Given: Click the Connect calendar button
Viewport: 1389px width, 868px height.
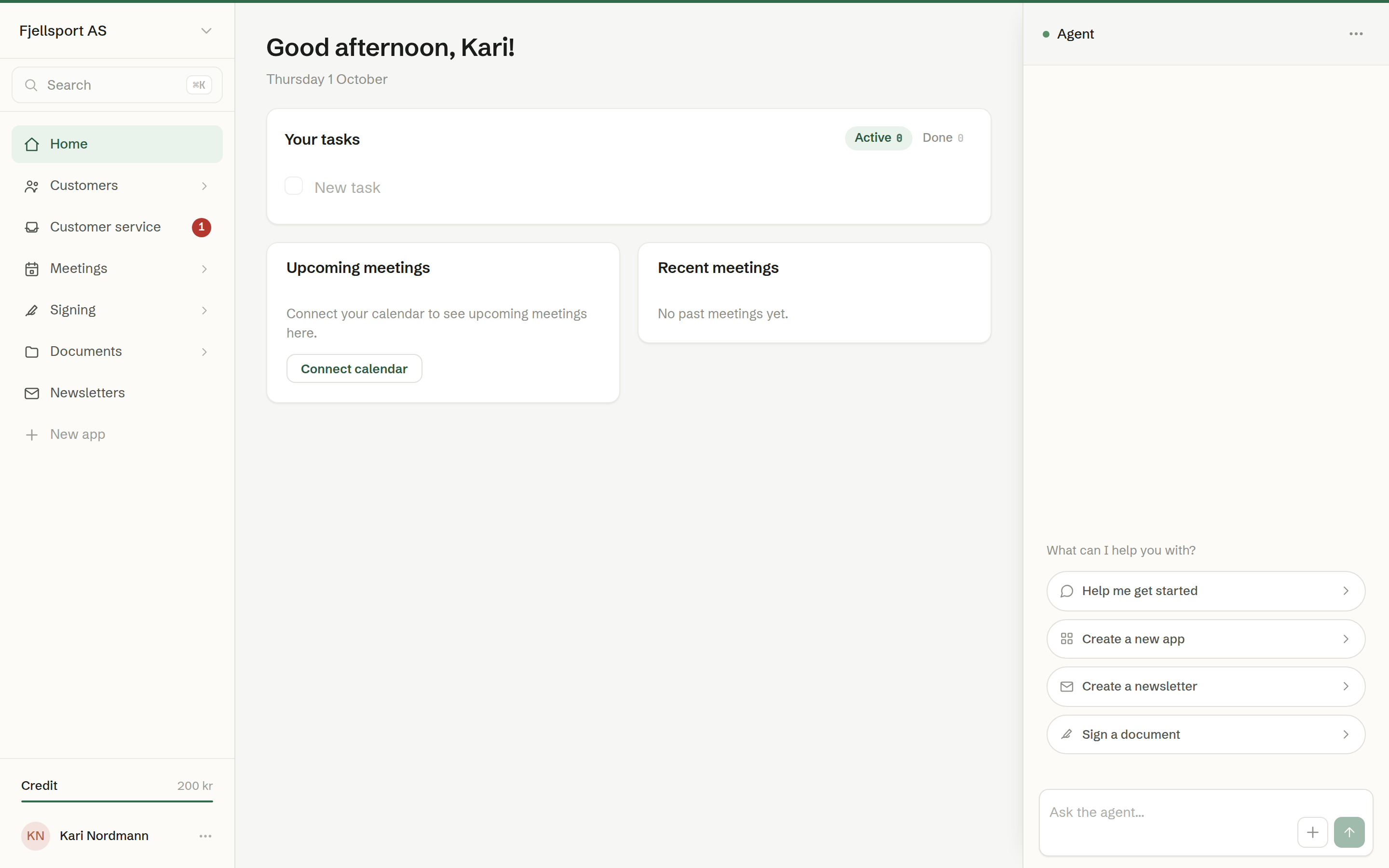Looking at the screenshot, I should (354, 368).
